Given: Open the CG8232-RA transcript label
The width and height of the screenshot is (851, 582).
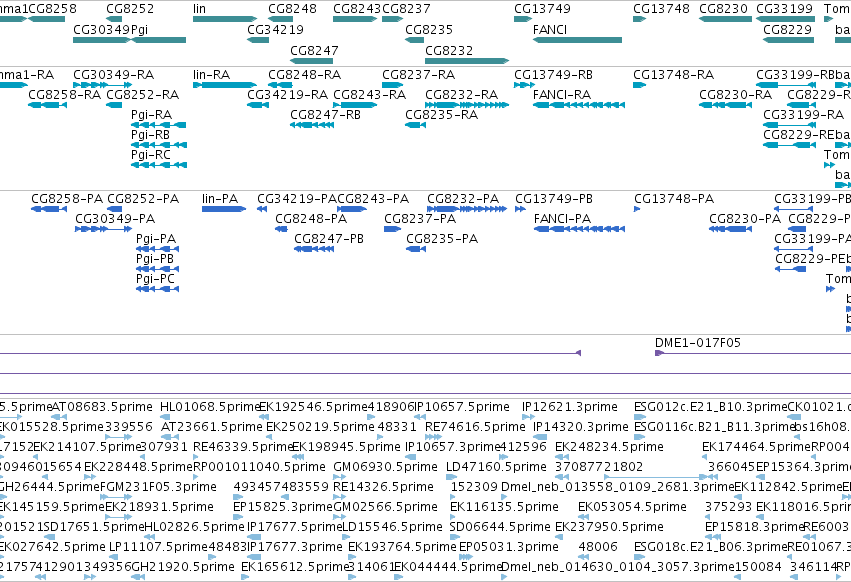Looking at the screenshot, I should 461,94.
